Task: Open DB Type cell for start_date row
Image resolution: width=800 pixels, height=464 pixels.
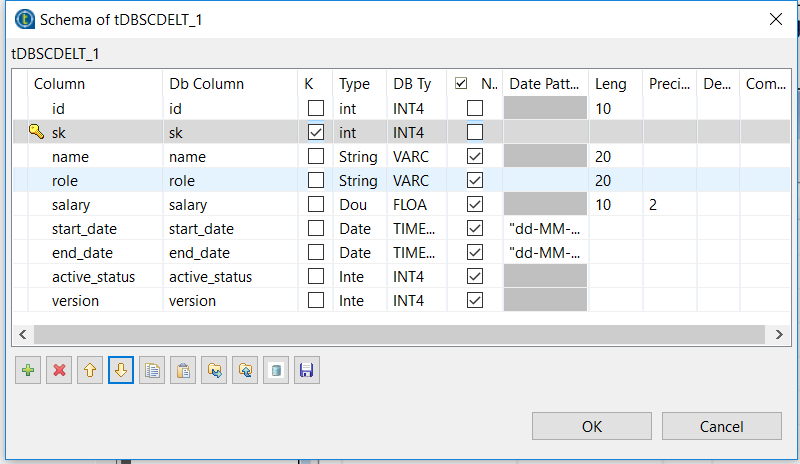Action: 414,229
